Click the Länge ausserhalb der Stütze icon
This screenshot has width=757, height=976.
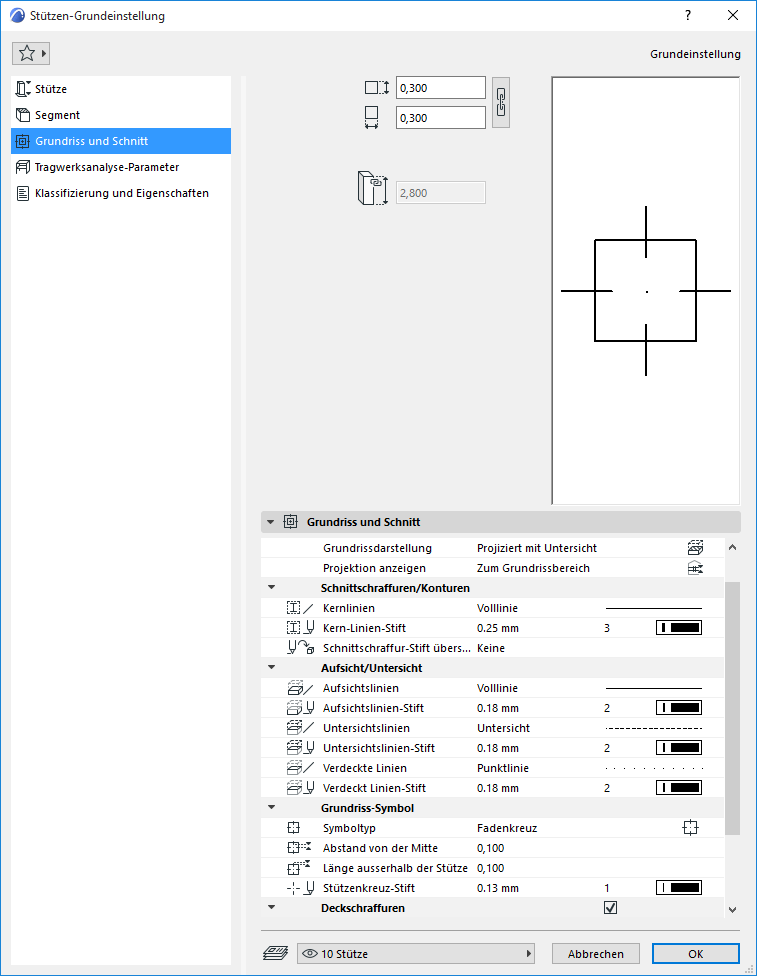pyautogui.click(x=298, y=867)
